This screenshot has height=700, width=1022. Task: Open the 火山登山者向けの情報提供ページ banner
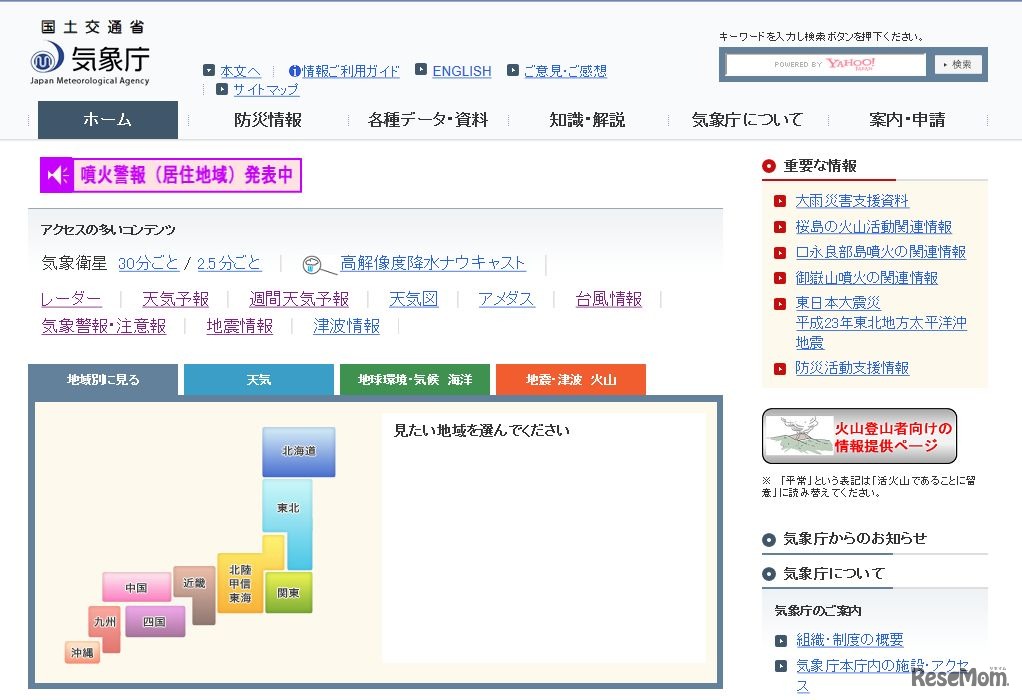[x=858, y=435]
